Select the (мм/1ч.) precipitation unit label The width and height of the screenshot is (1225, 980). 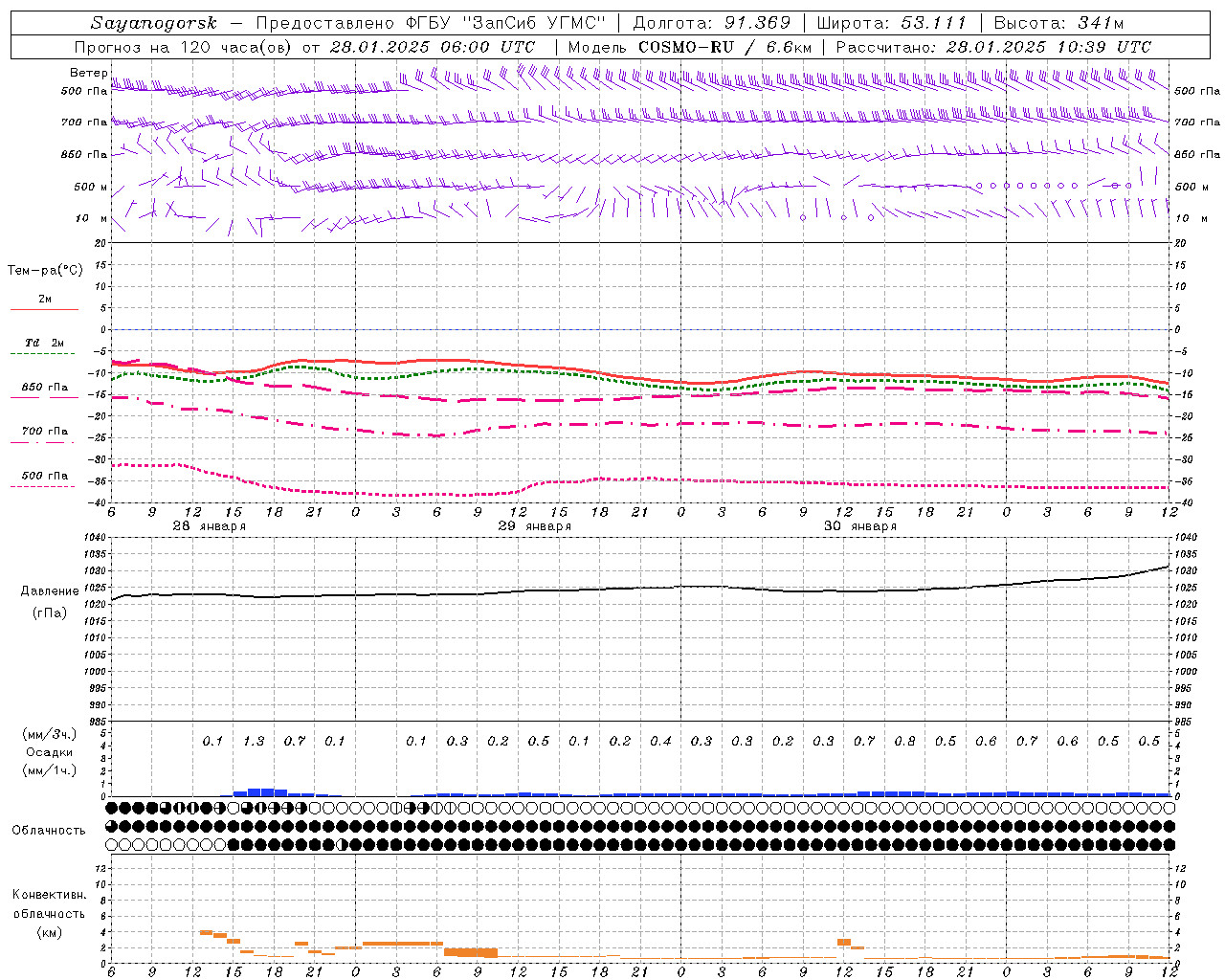49,770
